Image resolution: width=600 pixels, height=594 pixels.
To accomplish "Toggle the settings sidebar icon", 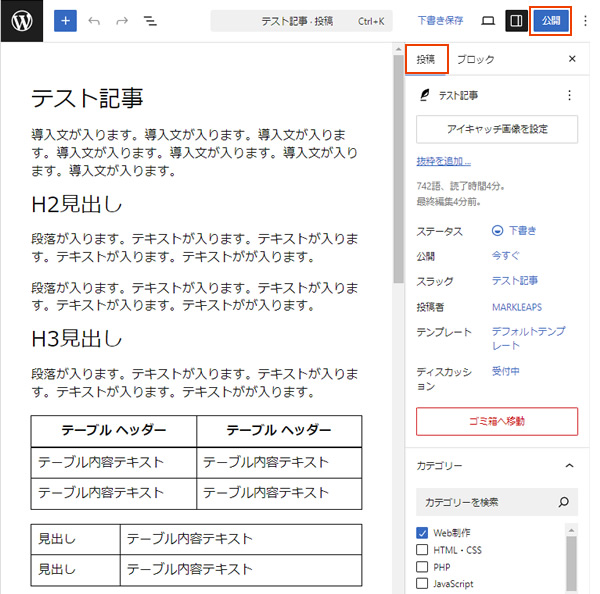I will coord(516,20).
